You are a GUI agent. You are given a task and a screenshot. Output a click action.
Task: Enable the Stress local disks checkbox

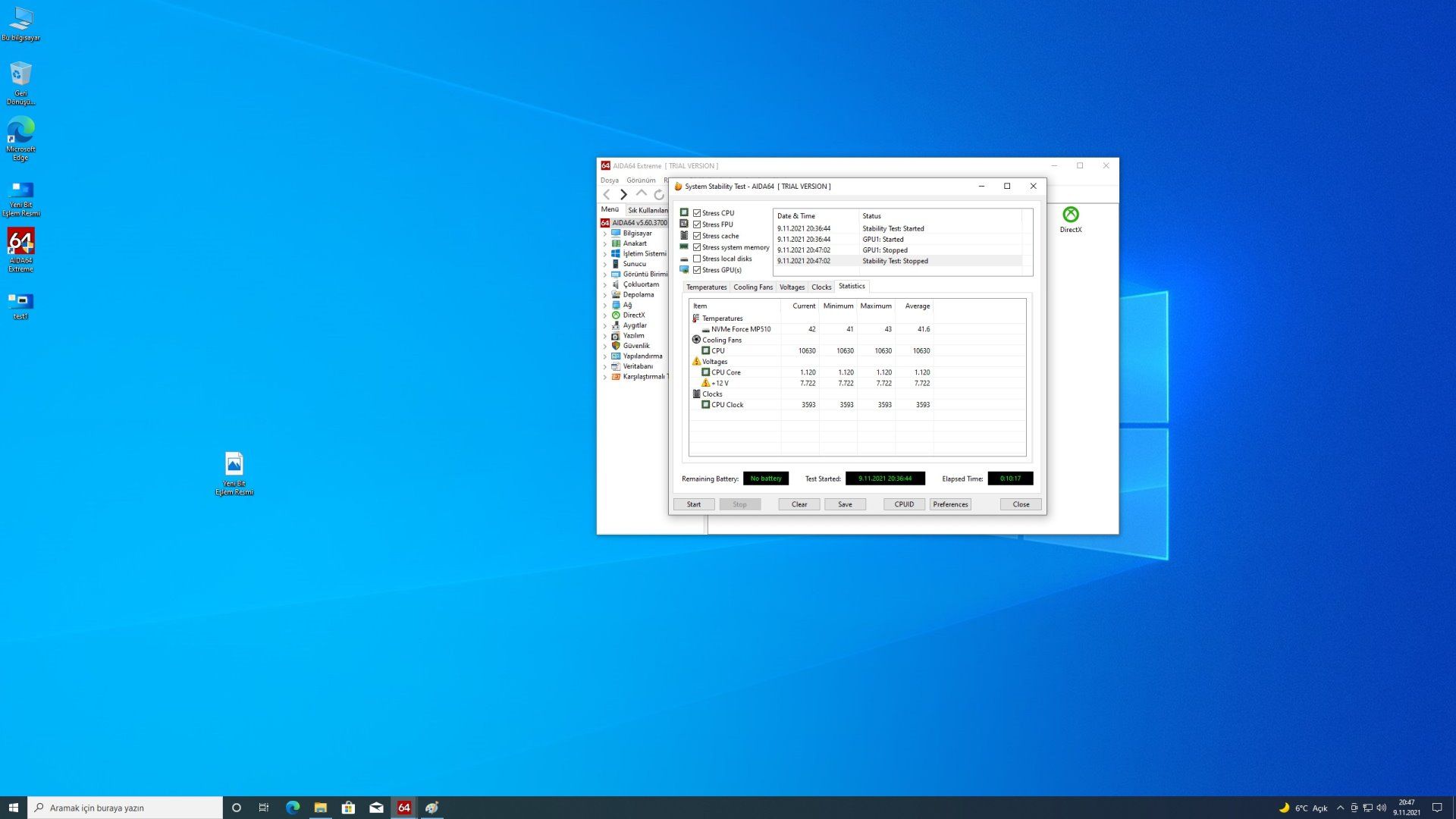point(697,259)
